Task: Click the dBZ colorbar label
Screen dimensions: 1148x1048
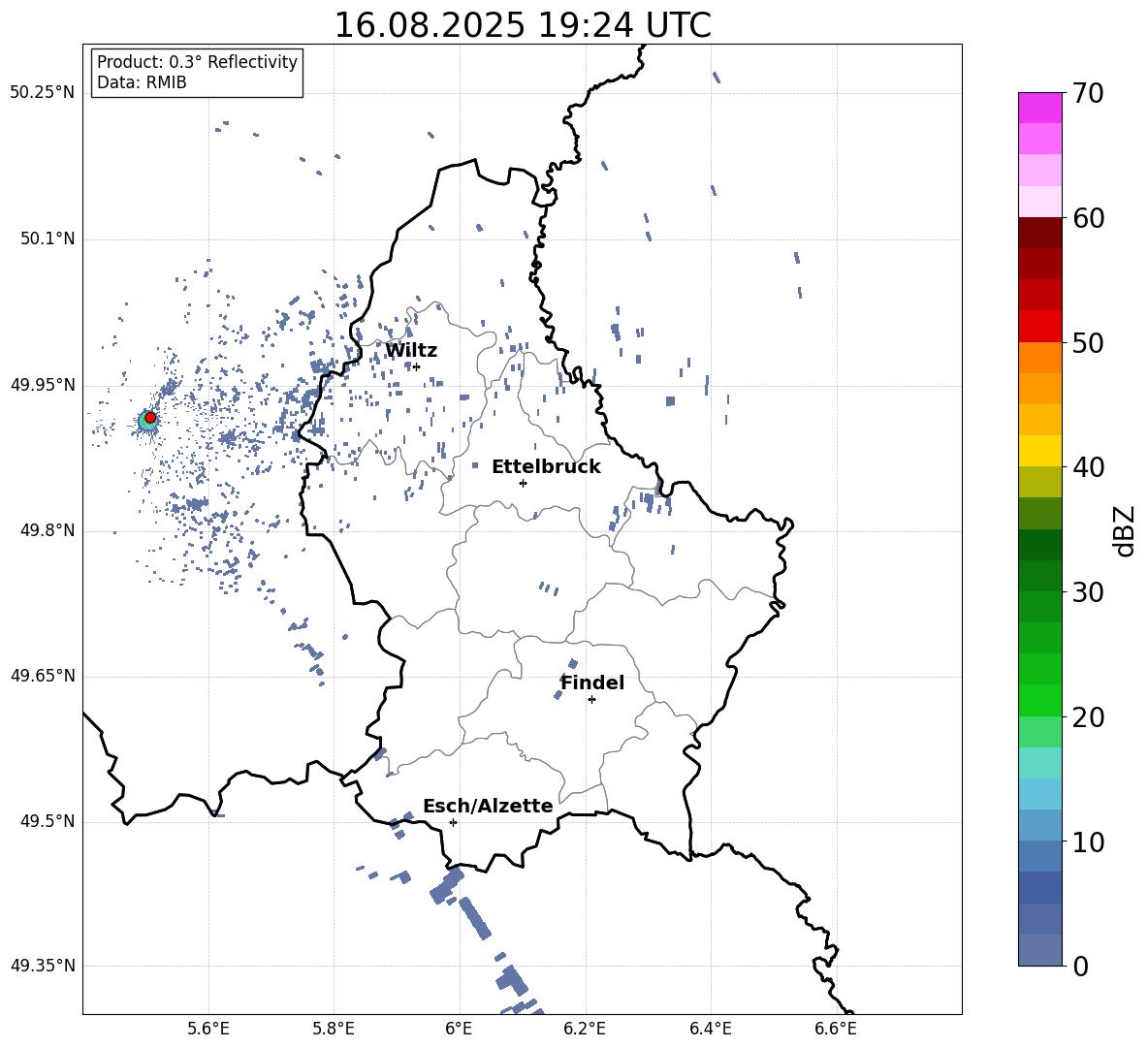Action: (x=1124, y=530)
